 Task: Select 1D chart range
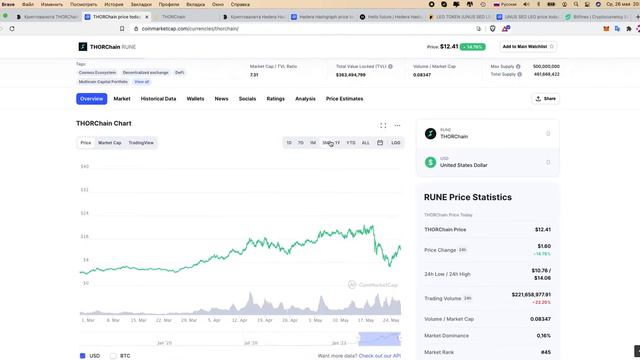click(x=289, y=142)
